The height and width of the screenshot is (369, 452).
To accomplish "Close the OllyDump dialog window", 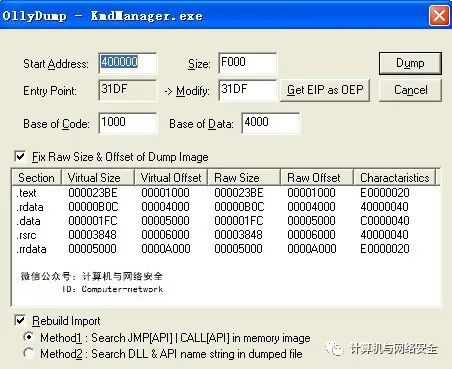I will pos(439,15).
